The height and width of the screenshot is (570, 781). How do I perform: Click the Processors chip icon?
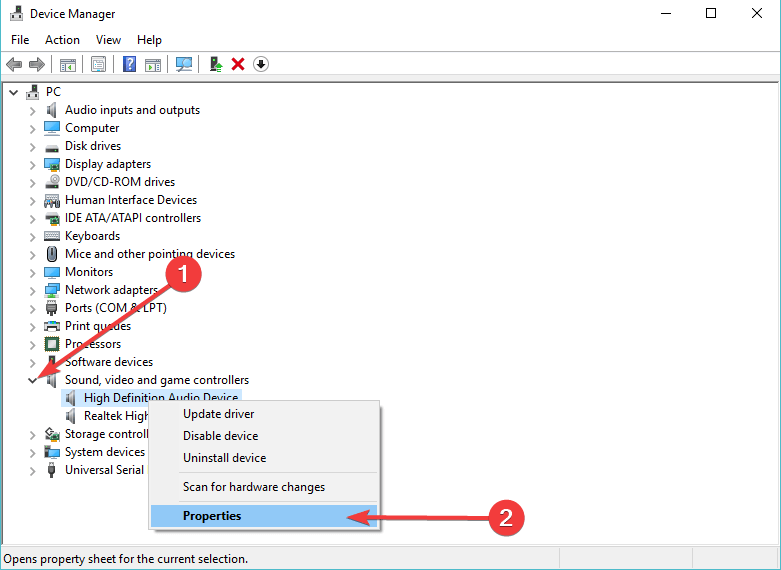52,344
